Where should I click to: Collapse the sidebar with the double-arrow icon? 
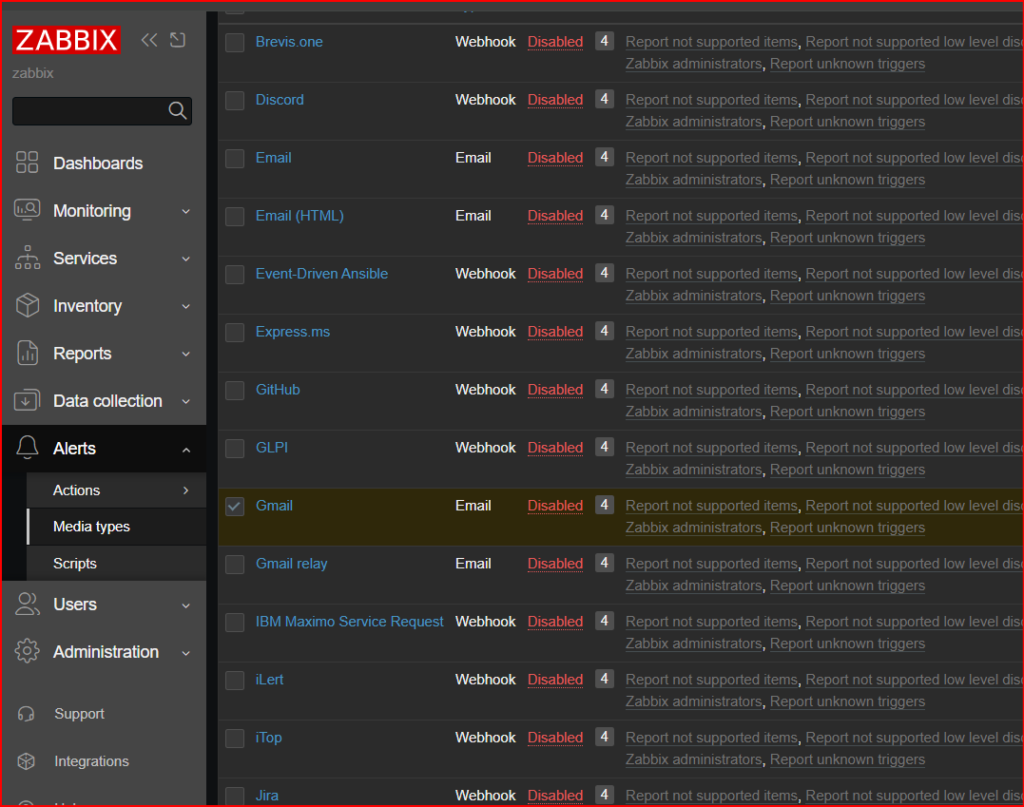click(x=149, y=40)
